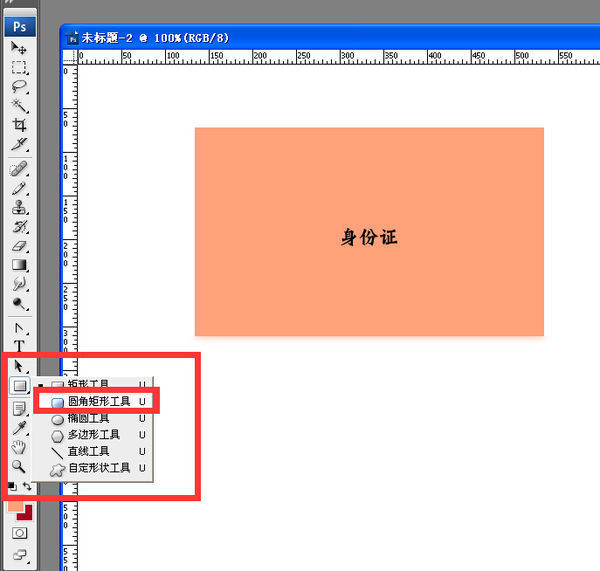Viewport: 600px width, 571px height.
Task: Swap foreground and background colors
Action: (x=27, y=486)
